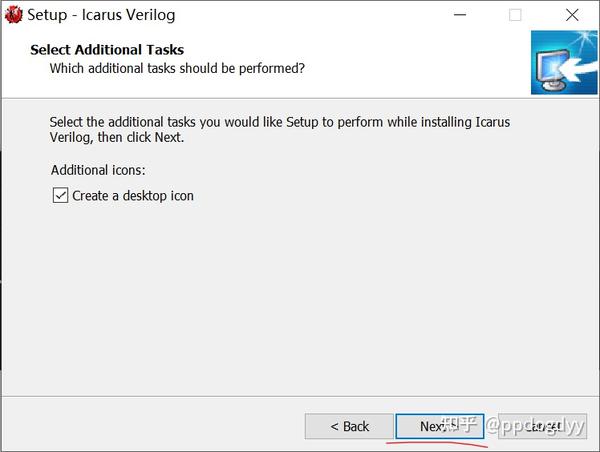Proceed by clicking the Next button
Screen dimensions: 600x452
click(440, 426)
